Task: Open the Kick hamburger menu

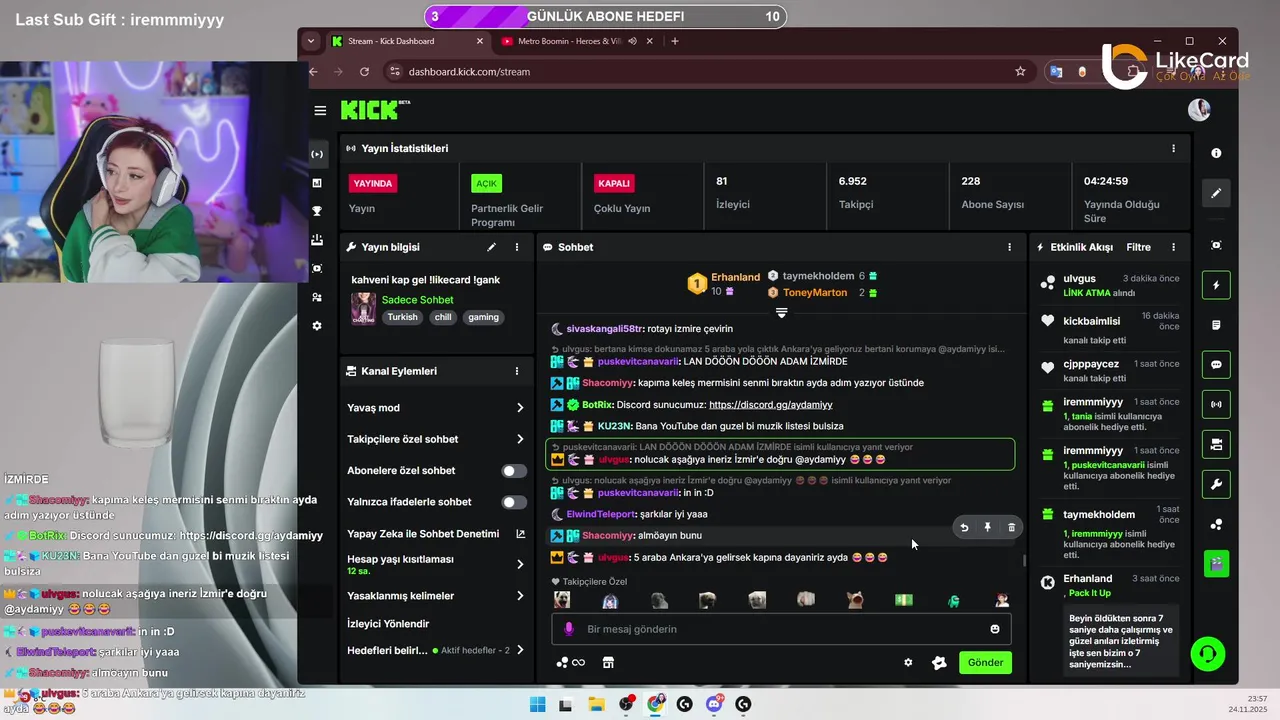Action: click(x=320, y=110)
